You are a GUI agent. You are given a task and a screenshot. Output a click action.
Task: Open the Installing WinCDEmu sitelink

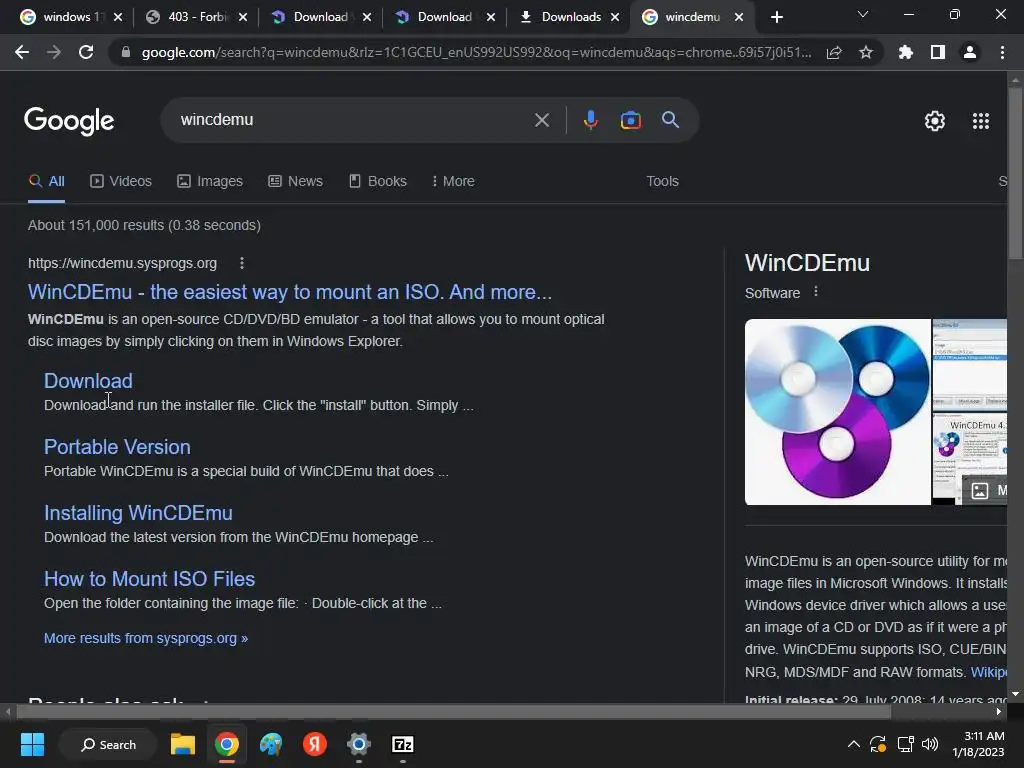138,513
